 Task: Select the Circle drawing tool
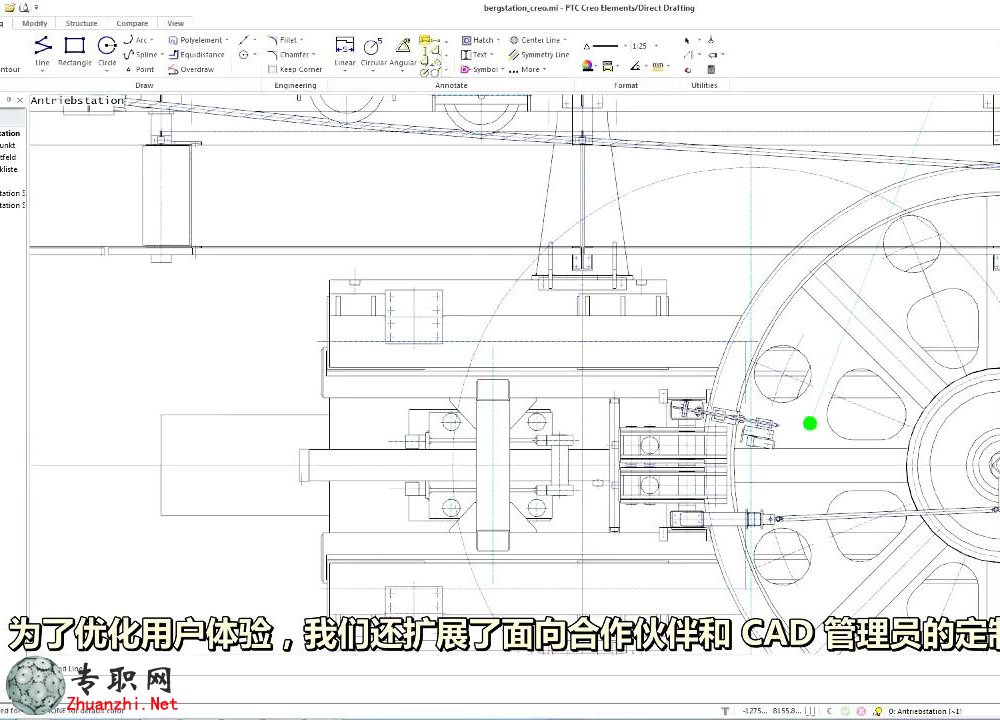click(x=107, y=51)
